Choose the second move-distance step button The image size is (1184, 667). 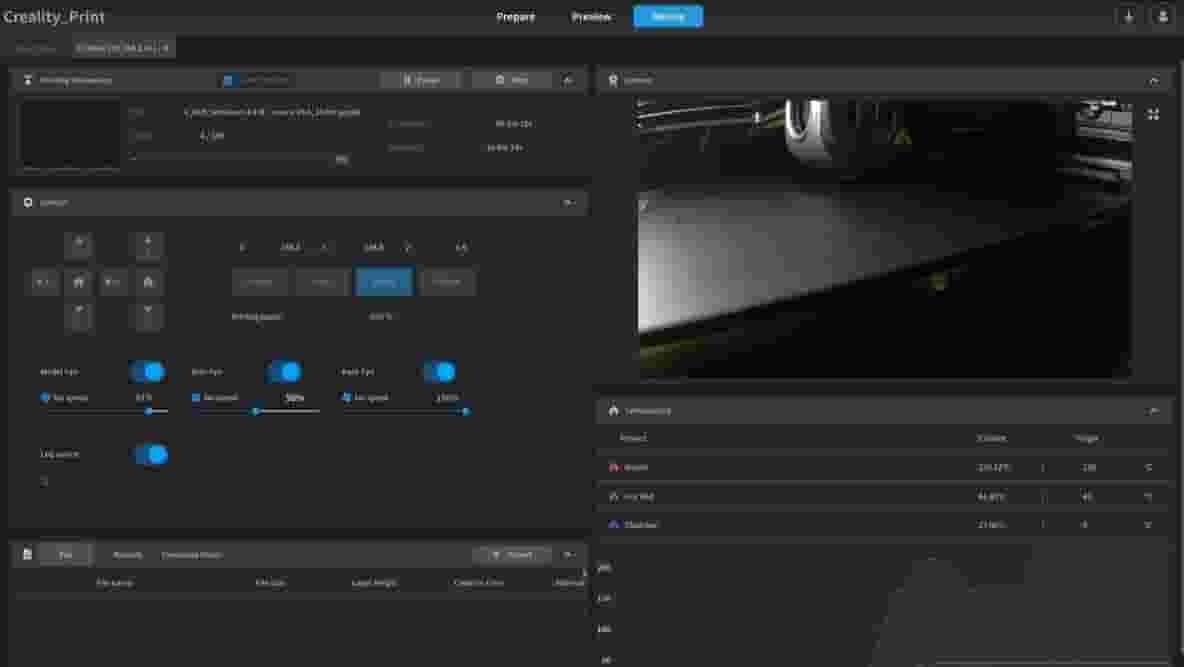click(x=322, y=282)
